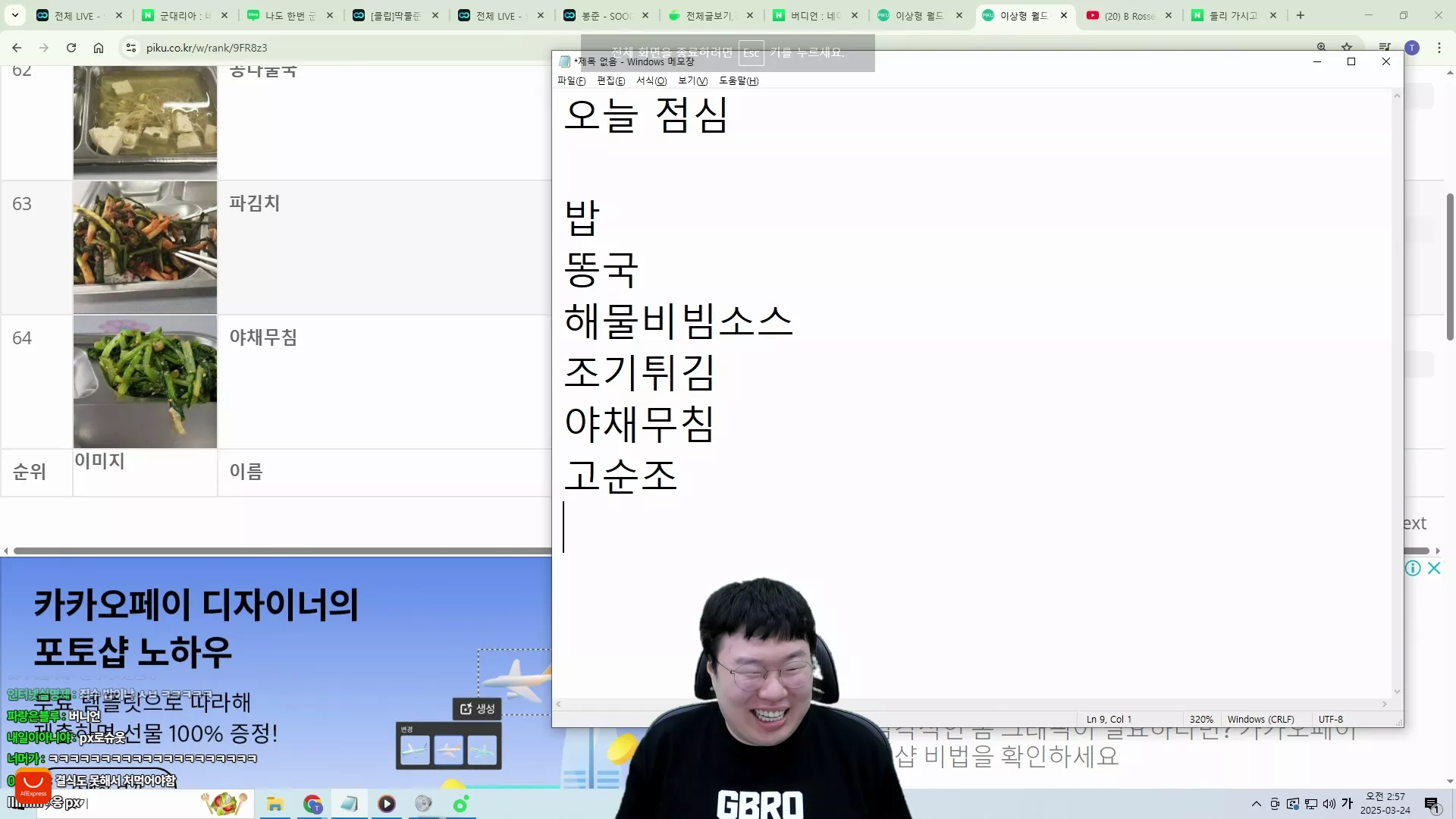Switch to the [클립]딱풀준 tab
The height and width of the screenshot is (819, 1456).
(394, 15)
